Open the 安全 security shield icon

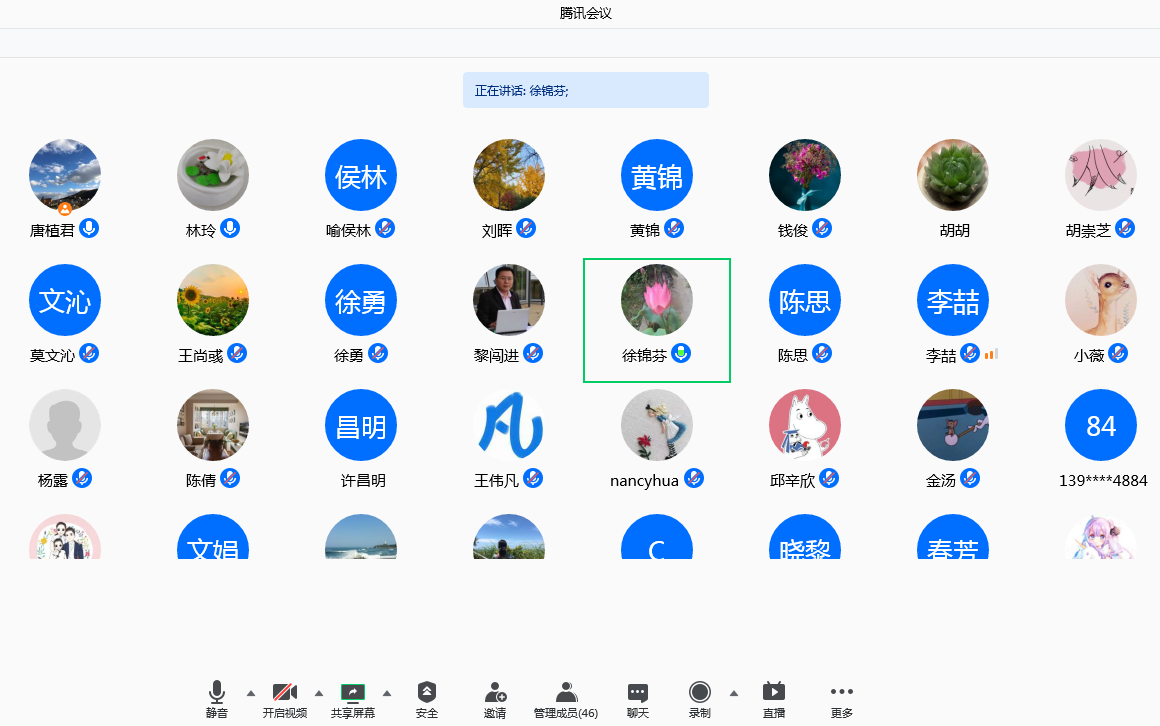(427, 692)
